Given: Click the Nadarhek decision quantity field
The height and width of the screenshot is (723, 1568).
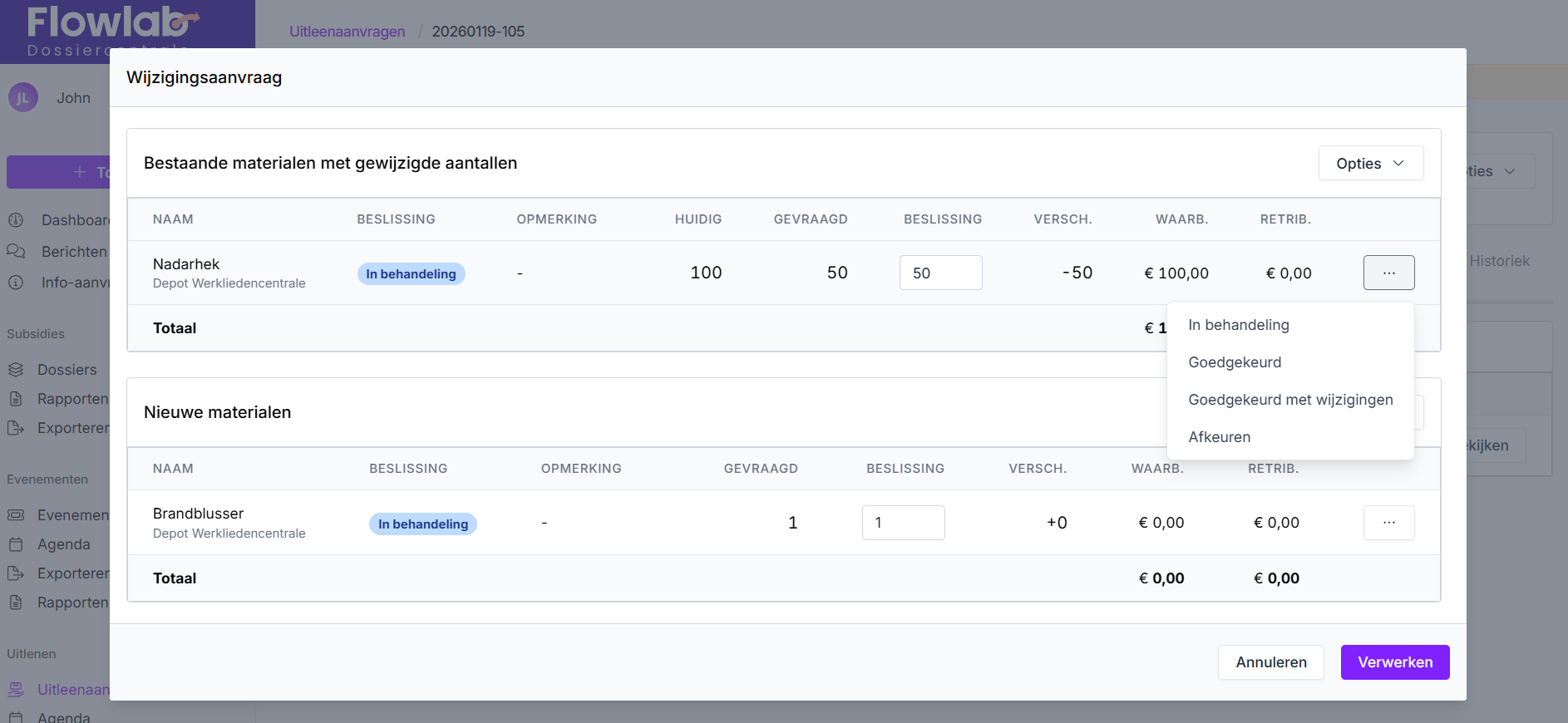Looking at the screenshot, I should click(x=940, y=273).
